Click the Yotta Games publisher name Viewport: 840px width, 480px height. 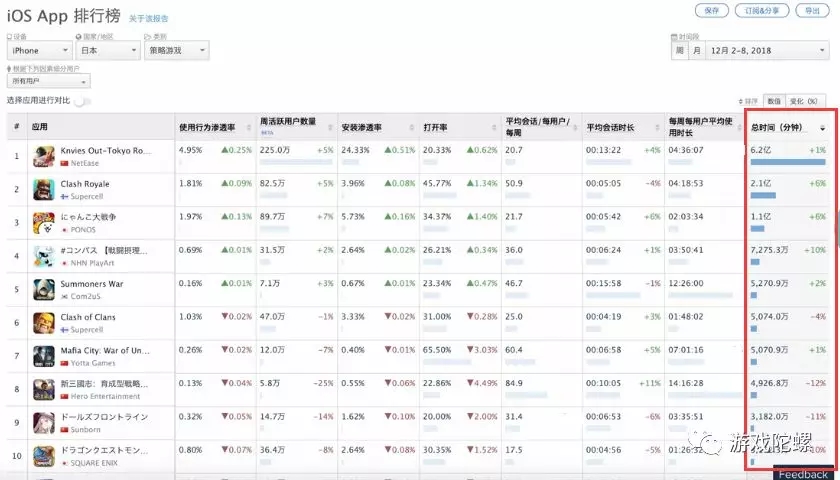click(x=93, y=363)
